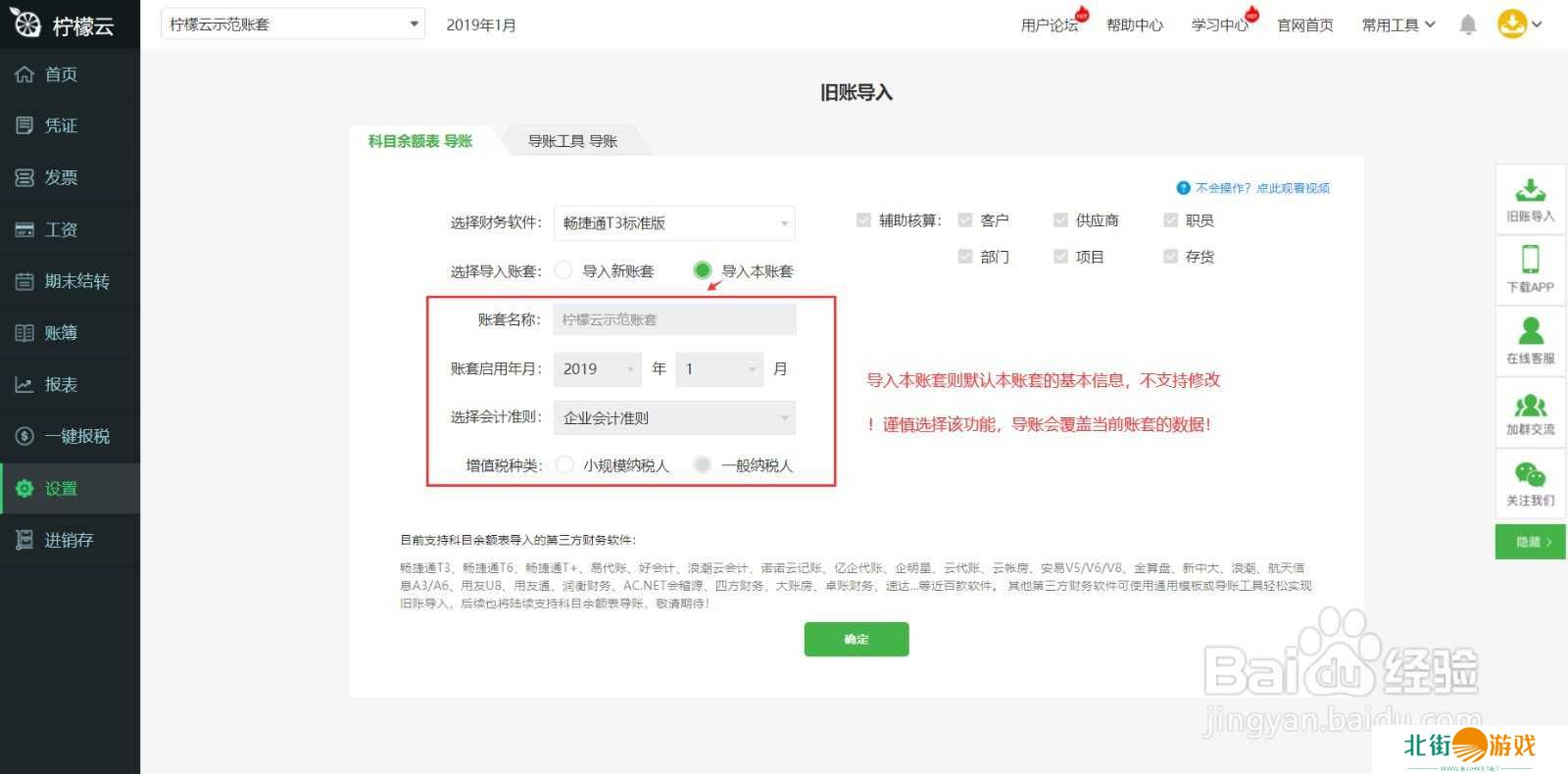1568x774 pixels.
Task: Open the 旧账导入 download icon in right panel
Action: click(x=1530, y=190)
